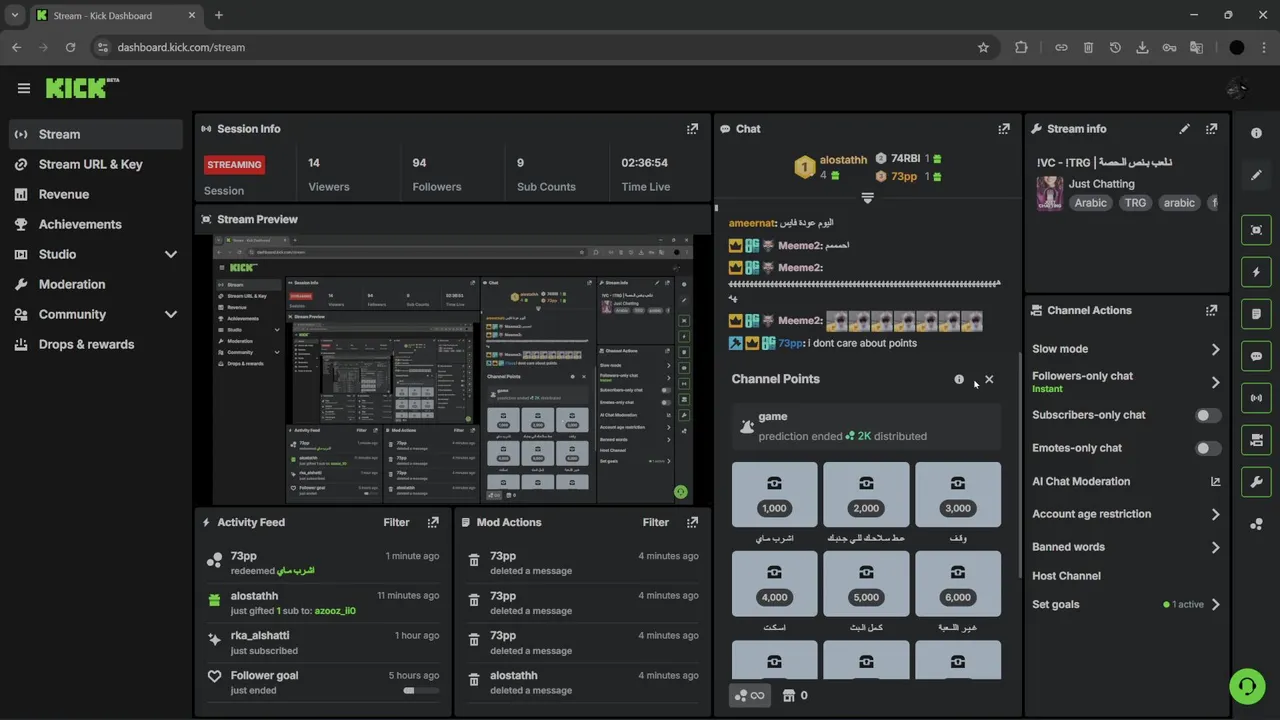Edit stream info with the pencil icon in panel header
This screenshot has width=1280, height=720.
coord(1185,129)
